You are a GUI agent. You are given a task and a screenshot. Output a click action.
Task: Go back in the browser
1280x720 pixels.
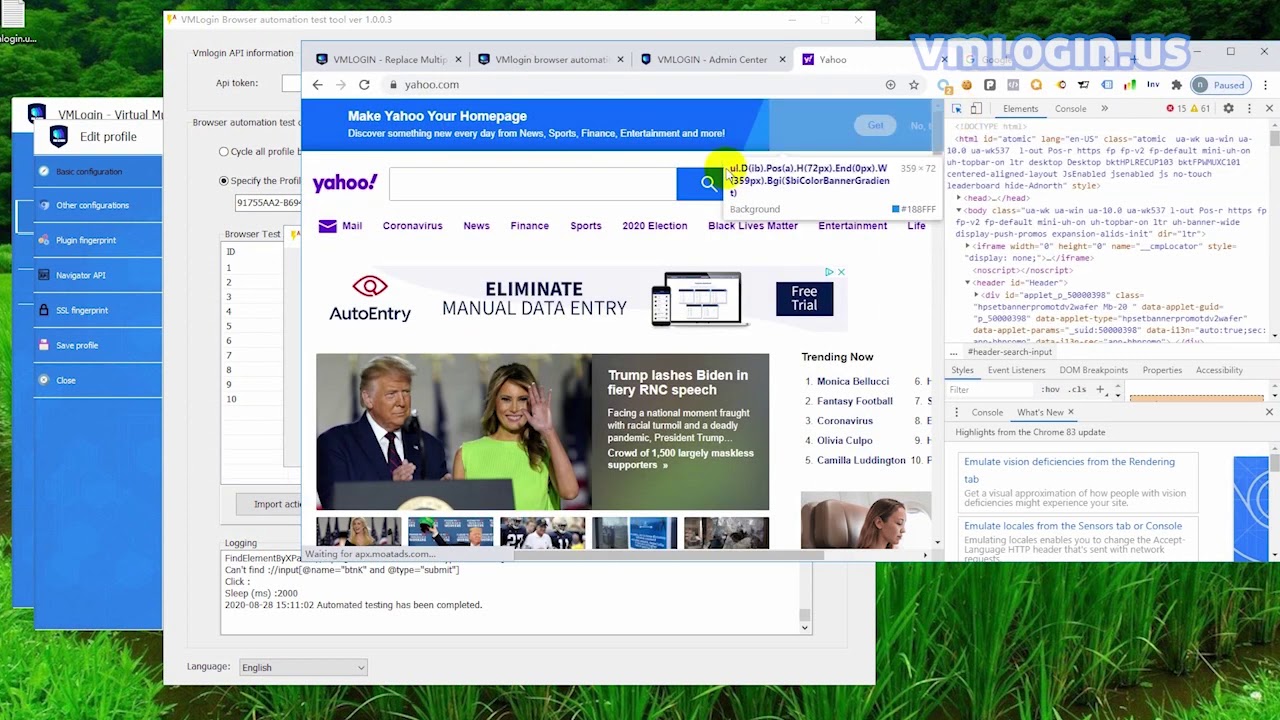coord(318,85)
